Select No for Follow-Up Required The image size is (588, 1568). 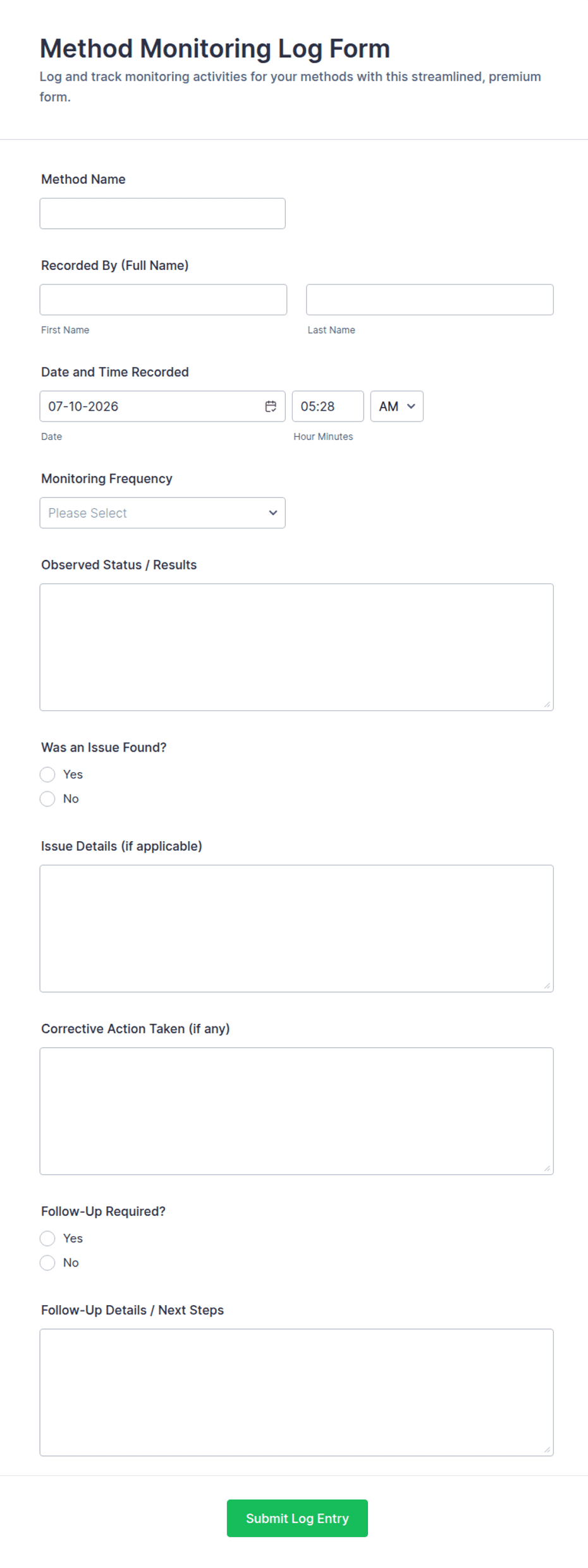pos(47,1263)
